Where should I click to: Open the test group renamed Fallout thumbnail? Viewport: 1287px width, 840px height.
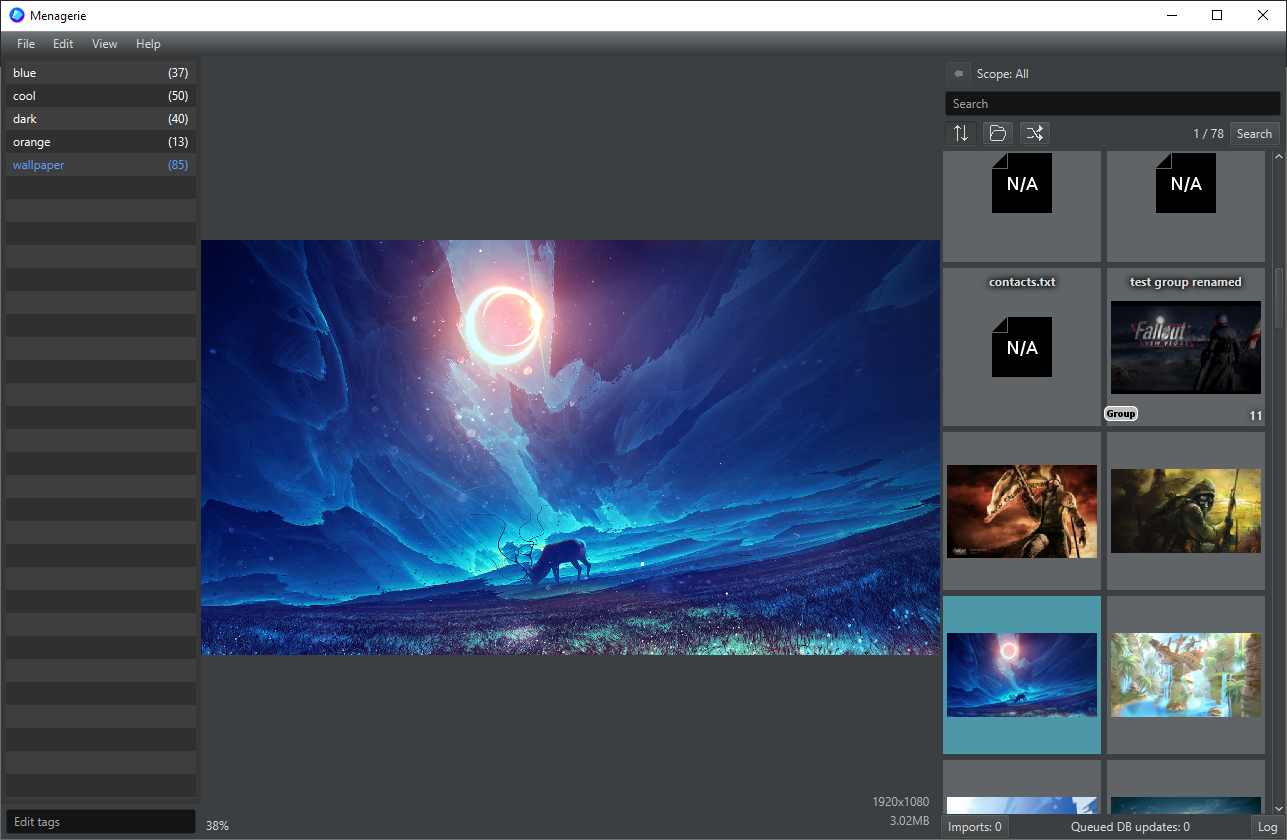1186,347
